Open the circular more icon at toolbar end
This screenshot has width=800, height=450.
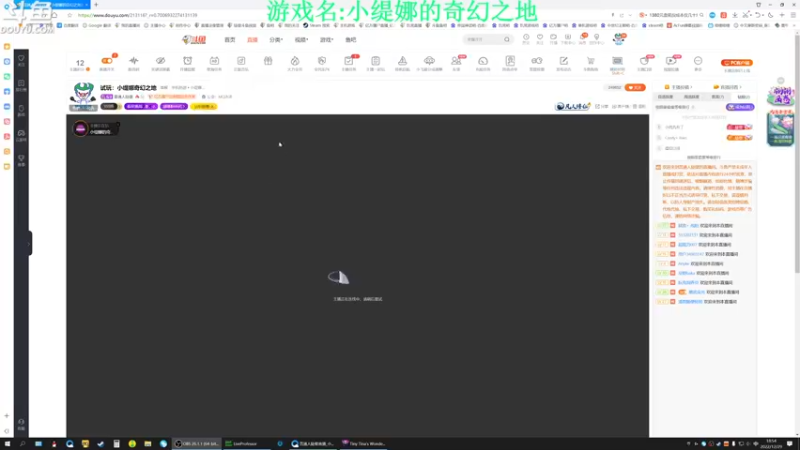coord(698,61)
